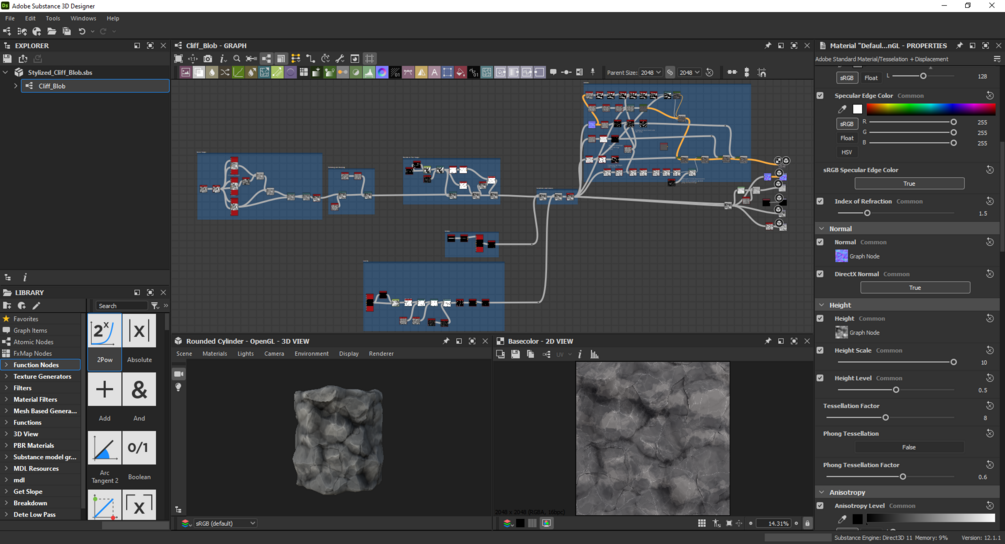Viewport: 1005px width, 544px height.
Task: Click the undo arrow in main toolbar
Action: pyautogui.click(x=82, y=32)
